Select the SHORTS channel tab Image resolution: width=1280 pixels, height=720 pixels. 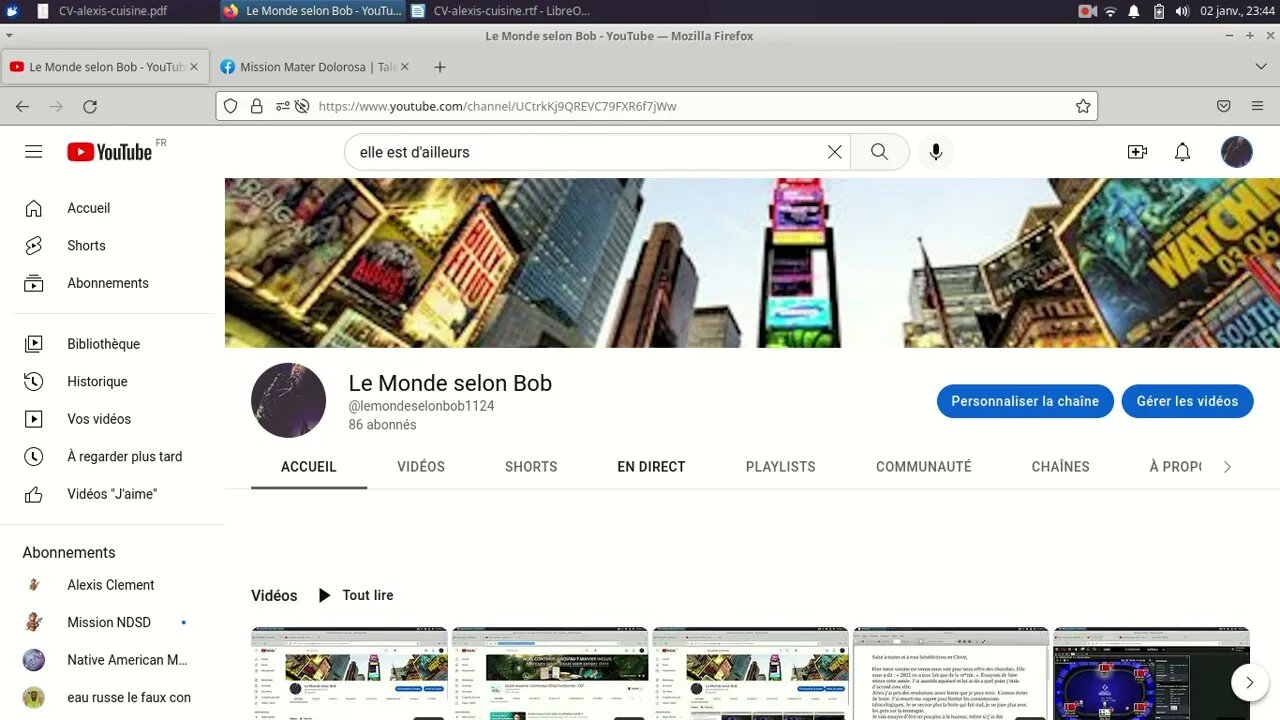coord(531,467)
